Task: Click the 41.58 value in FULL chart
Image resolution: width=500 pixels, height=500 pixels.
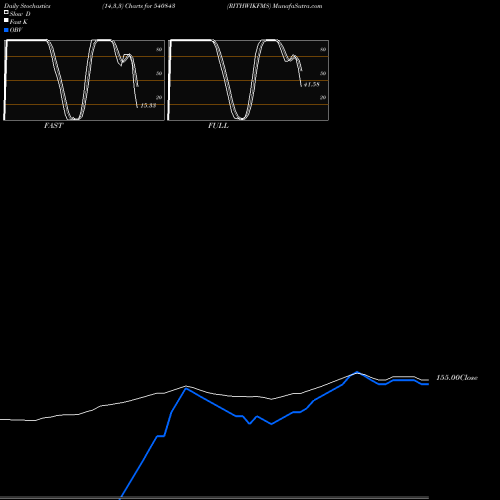Action: (x=312, y=85)
